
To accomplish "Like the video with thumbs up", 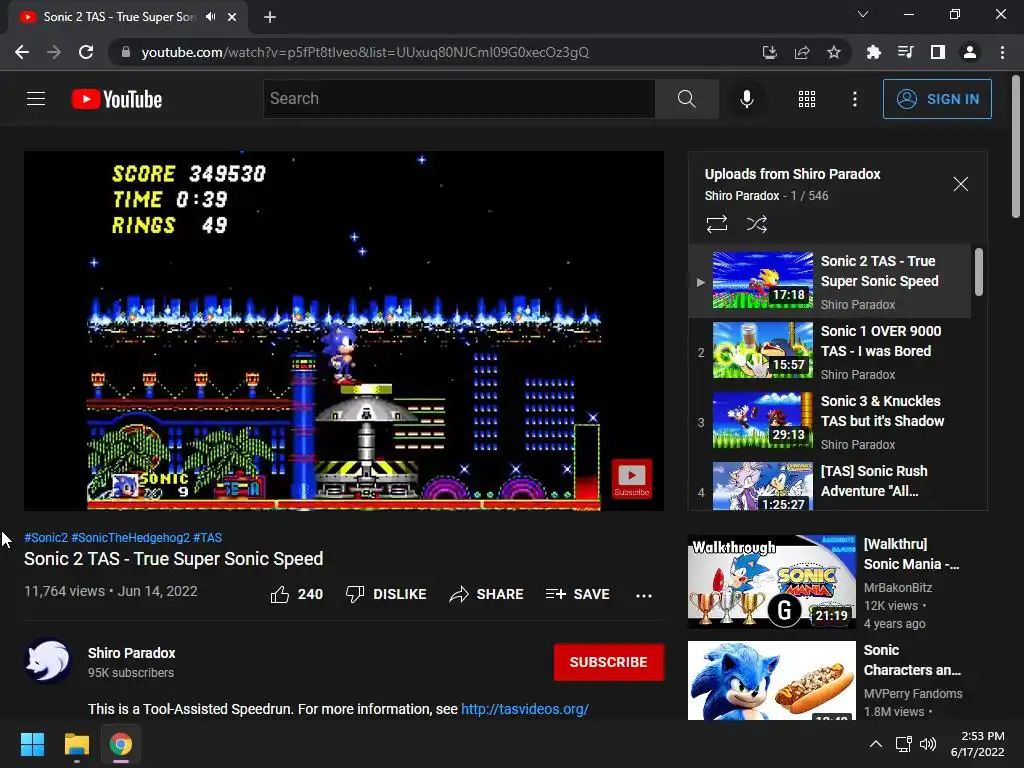I will tap(296, 594).
